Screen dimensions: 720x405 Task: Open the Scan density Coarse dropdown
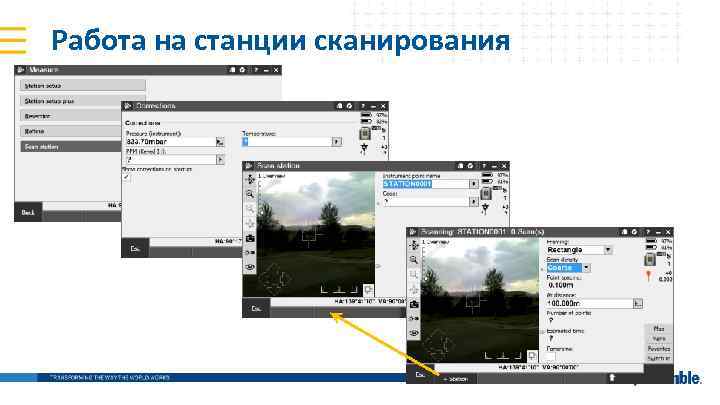[x=586, y=268]
